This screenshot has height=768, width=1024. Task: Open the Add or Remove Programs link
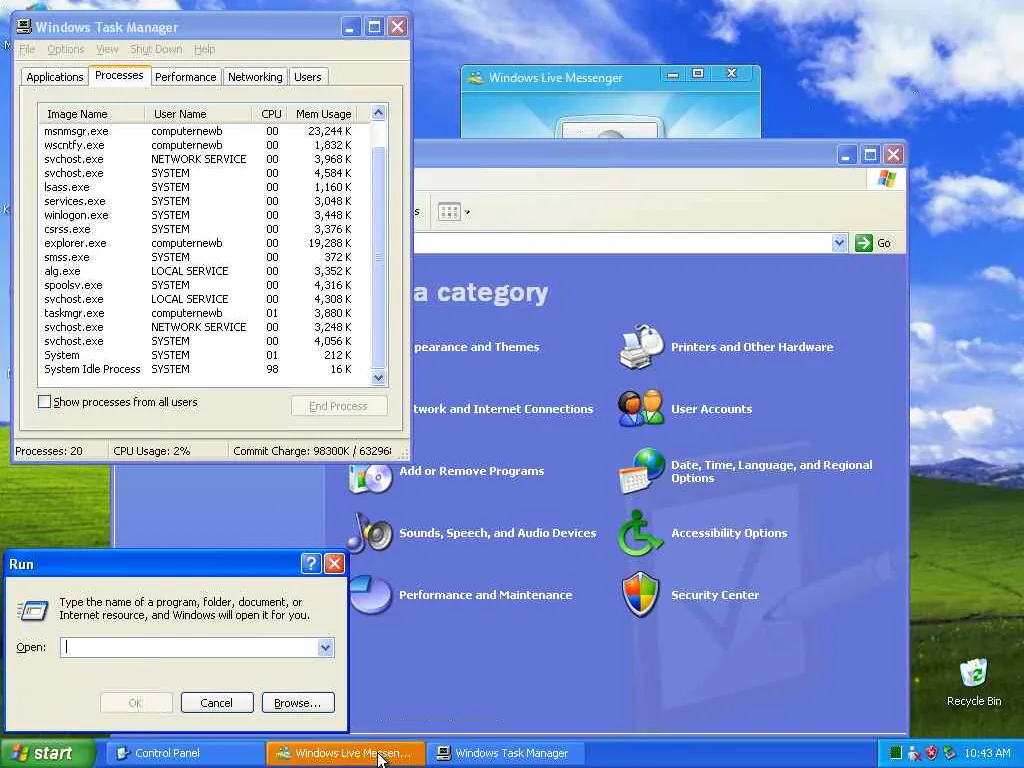(472, 471)
